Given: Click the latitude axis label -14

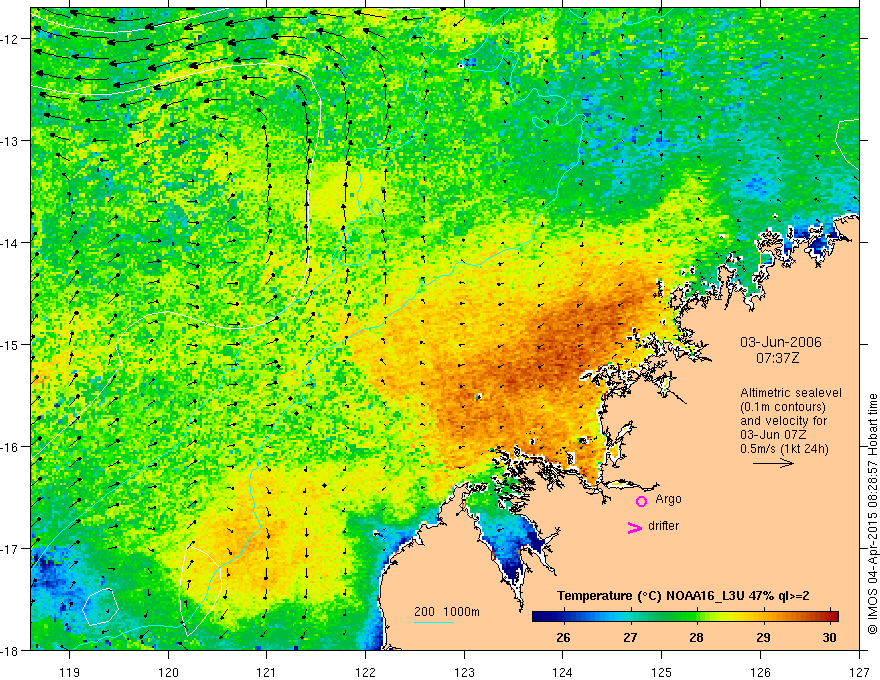Looking at the screenshot, I should click(x=10, y=243).
